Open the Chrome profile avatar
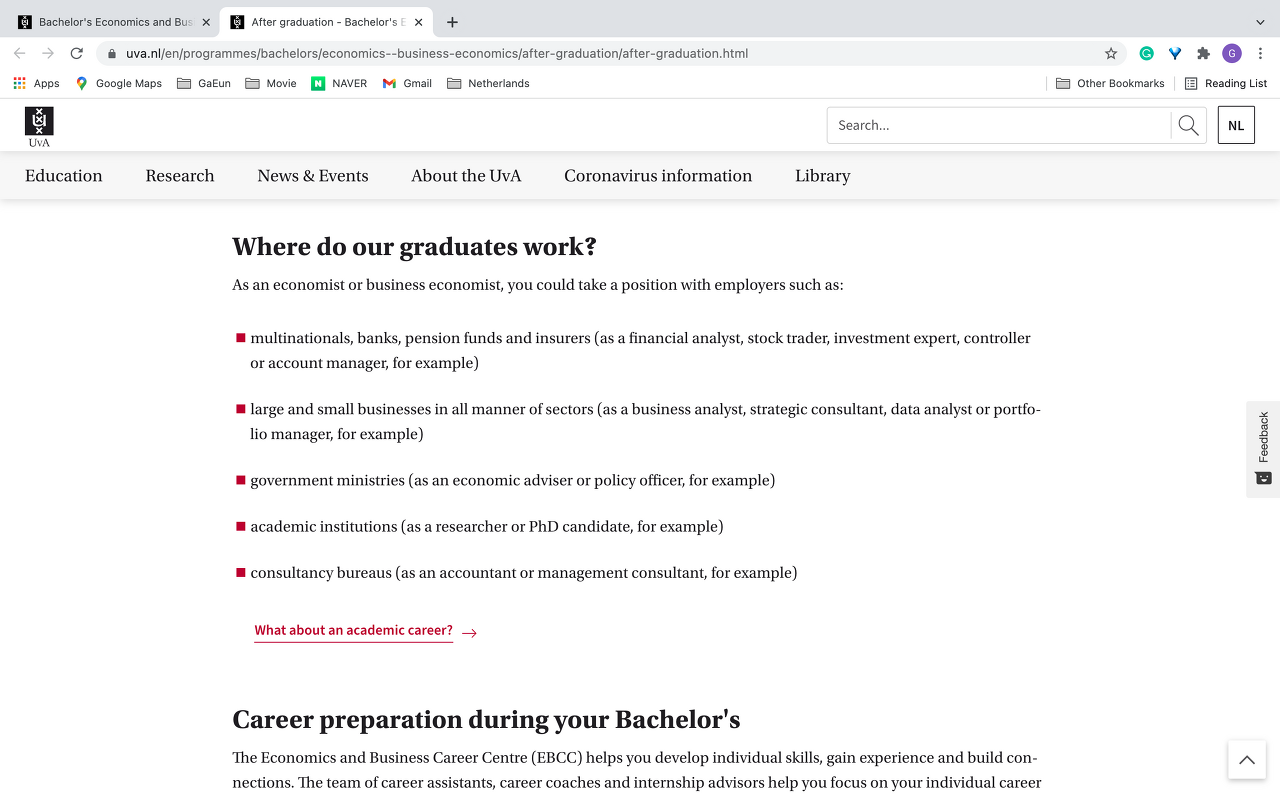This screenshot has width=1280, height=800. [1232, 54]
